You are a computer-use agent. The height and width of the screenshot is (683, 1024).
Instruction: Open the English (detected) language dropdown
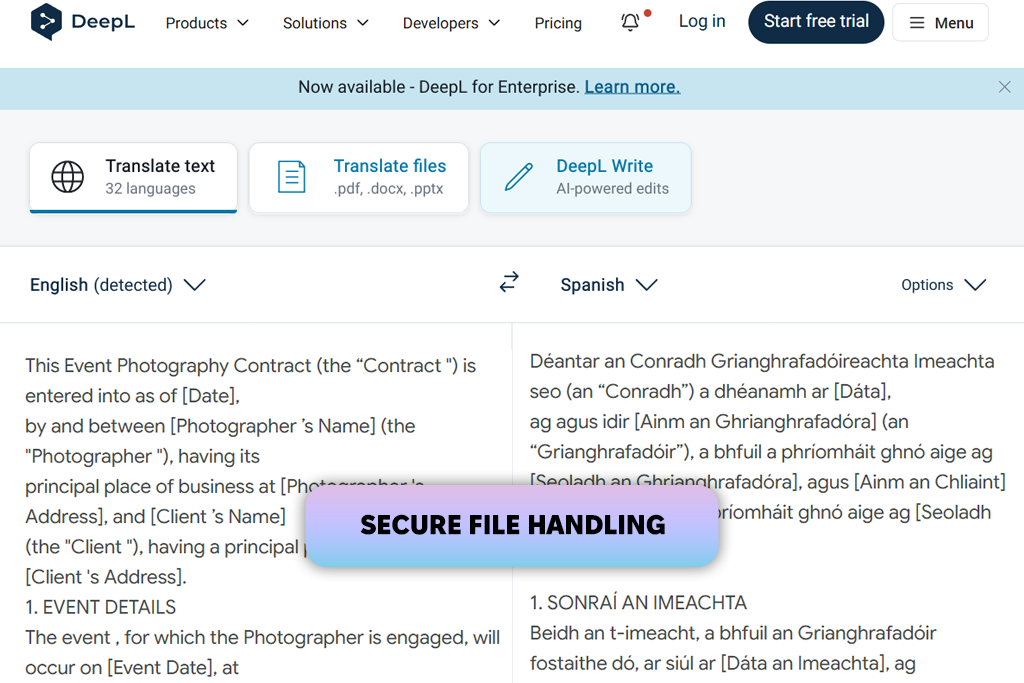(118, 285)
